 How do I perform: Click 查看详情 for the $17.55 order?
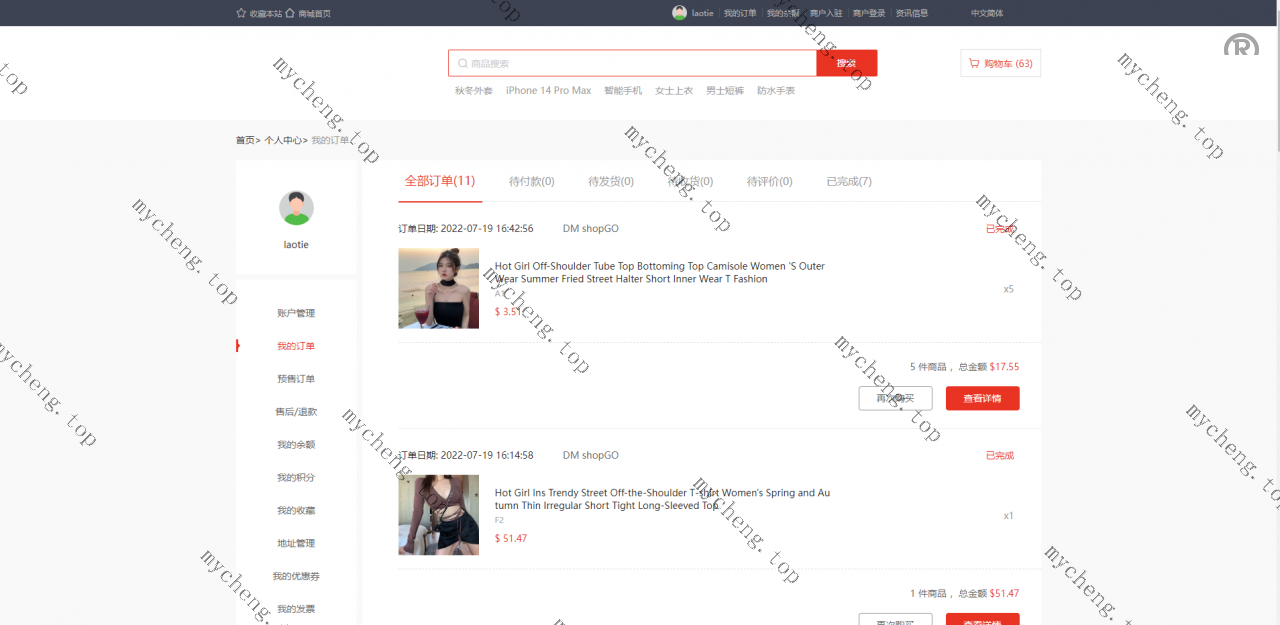982,398
